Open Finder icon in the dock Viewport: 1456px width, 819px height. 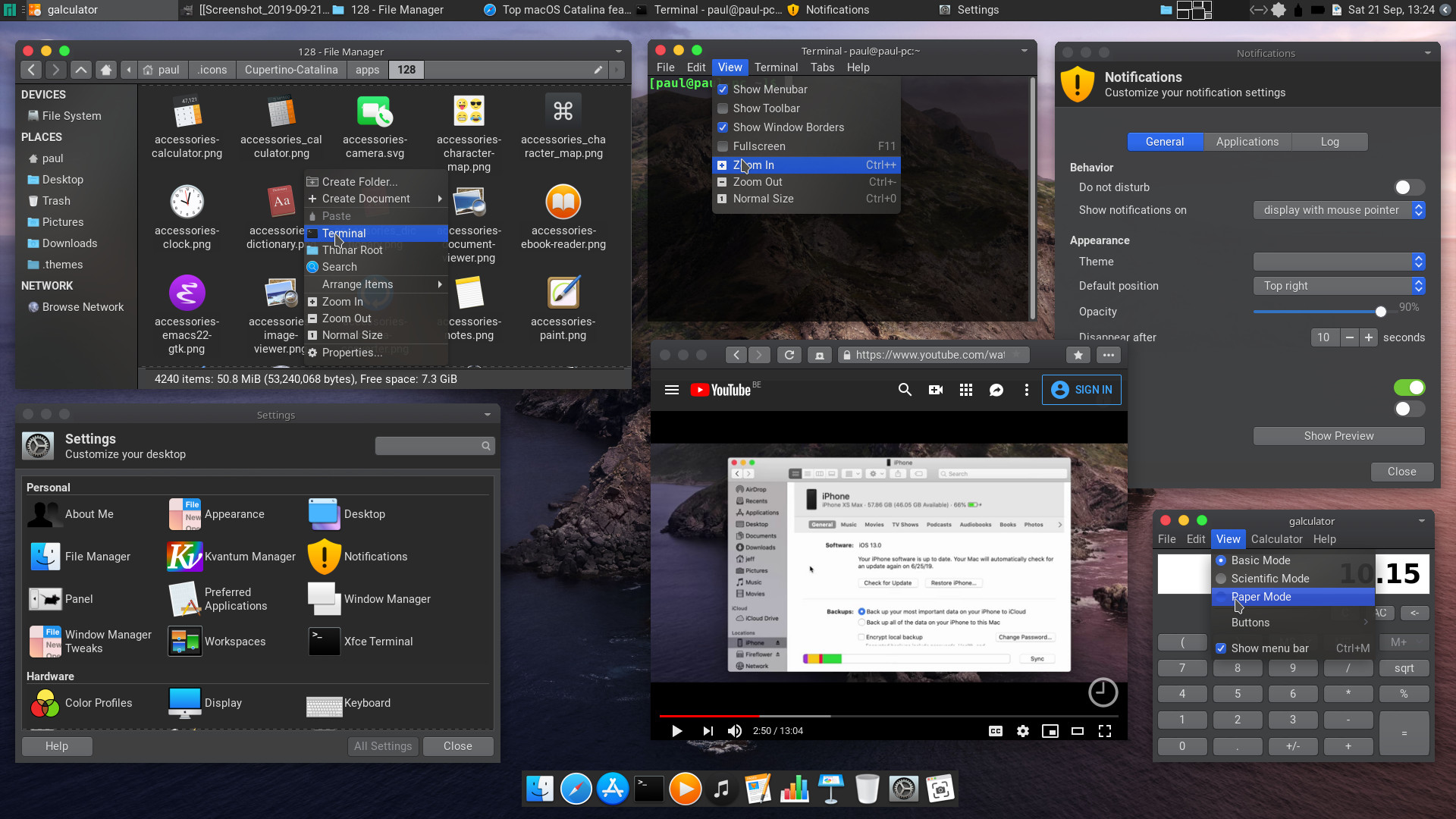[540, 789]
